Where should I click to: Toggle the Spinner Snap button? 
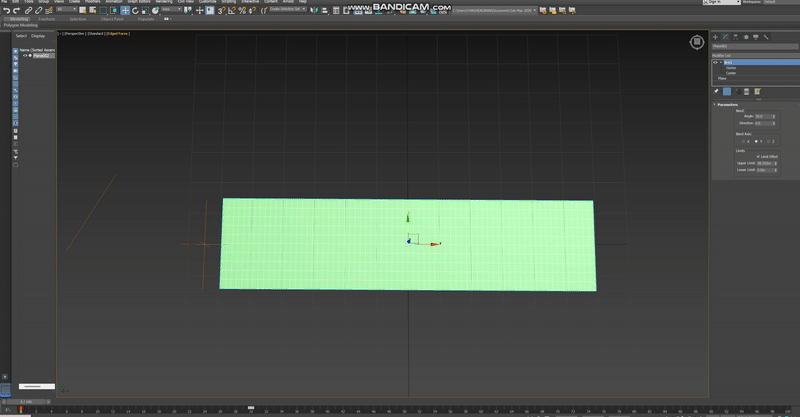coord(252,10)
